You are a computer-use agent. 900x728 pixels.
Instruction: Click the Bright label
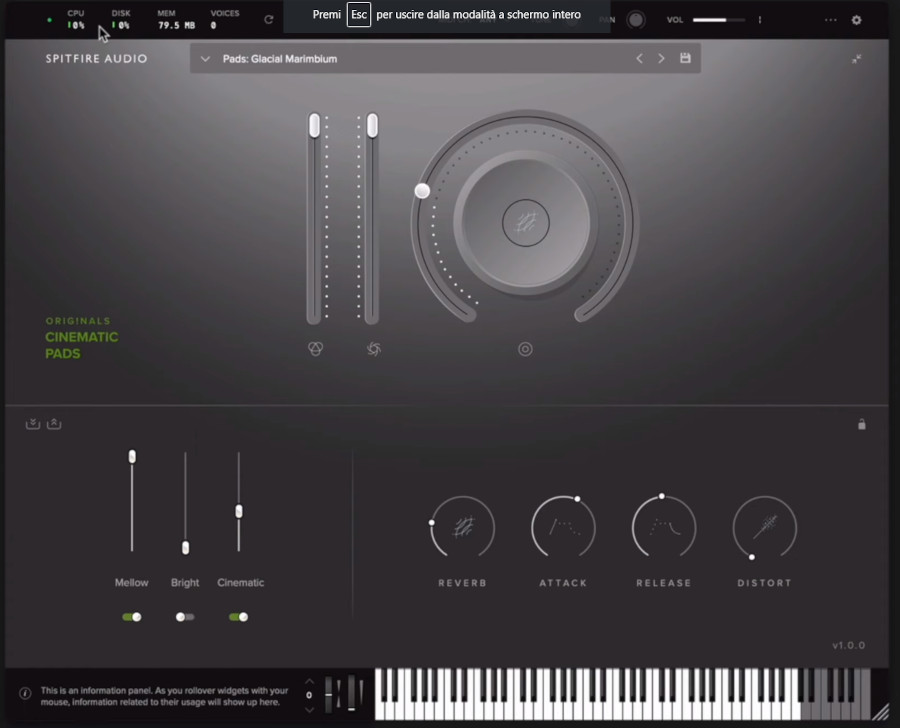pyautogui.click(x=185, y=582)
